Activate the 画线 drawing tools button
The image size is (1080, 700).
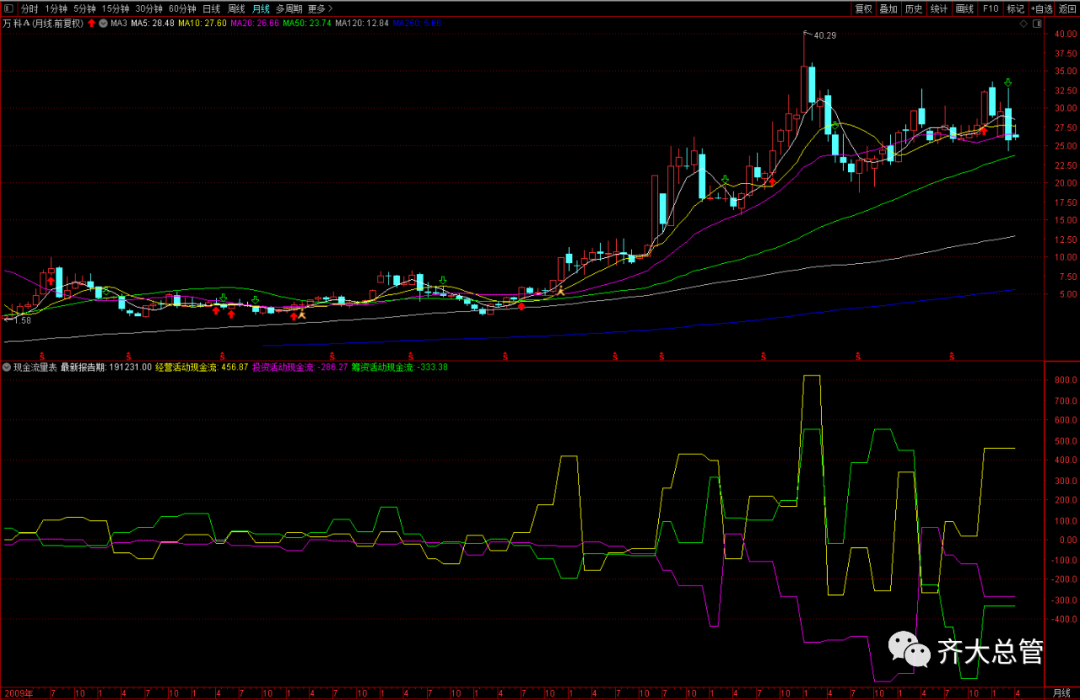pos(964,8)
